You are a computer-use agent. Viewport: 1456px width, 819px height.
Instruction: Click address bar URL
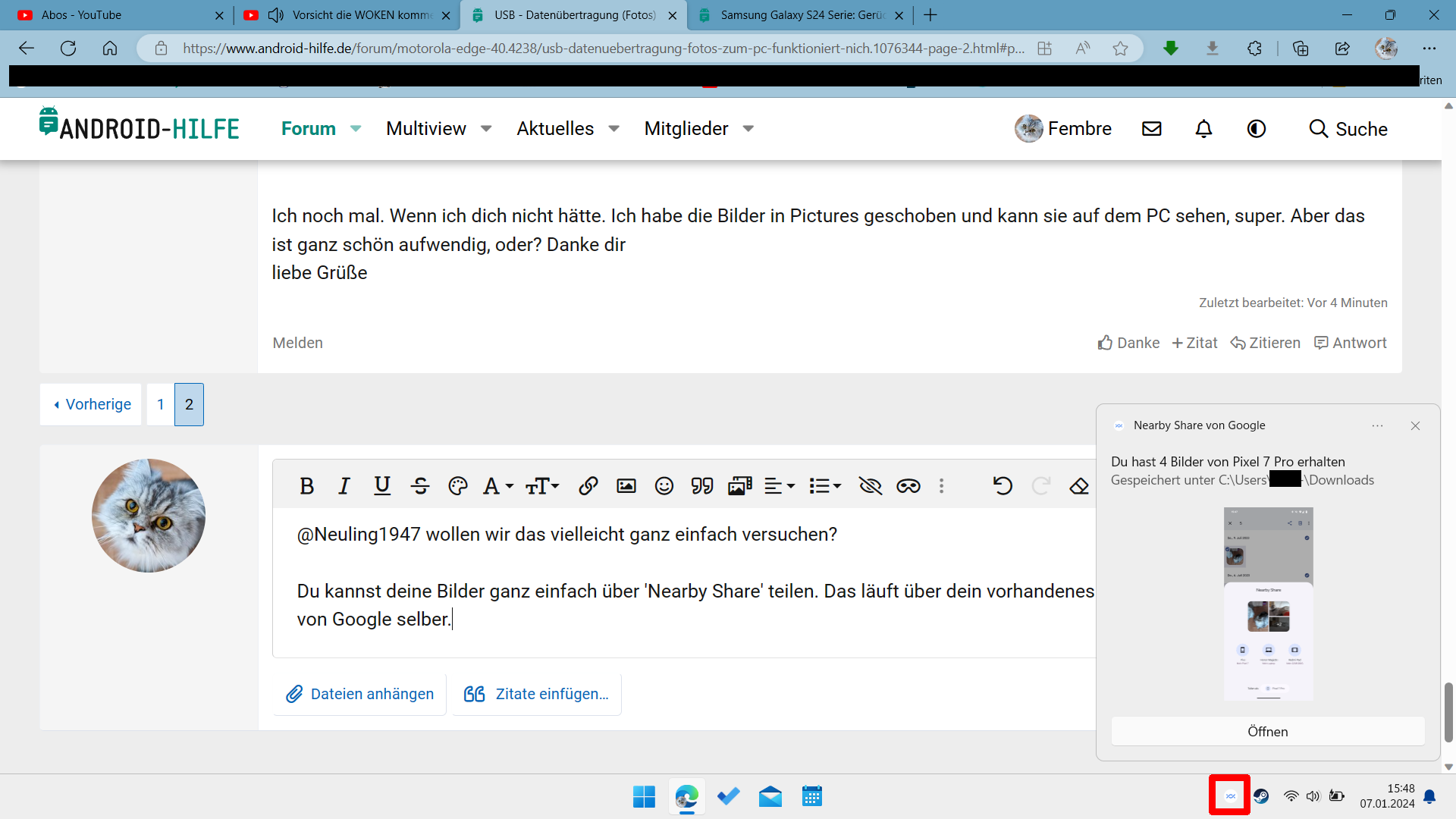point(604,49)
